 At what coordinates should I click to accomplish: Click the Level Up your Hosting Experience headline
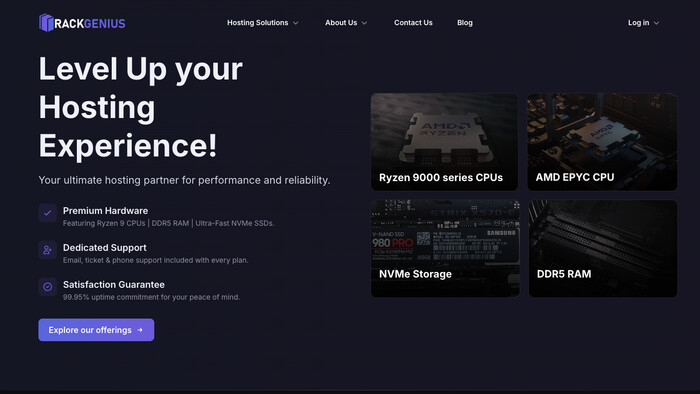pyautogui.click(x=141, y=107)
